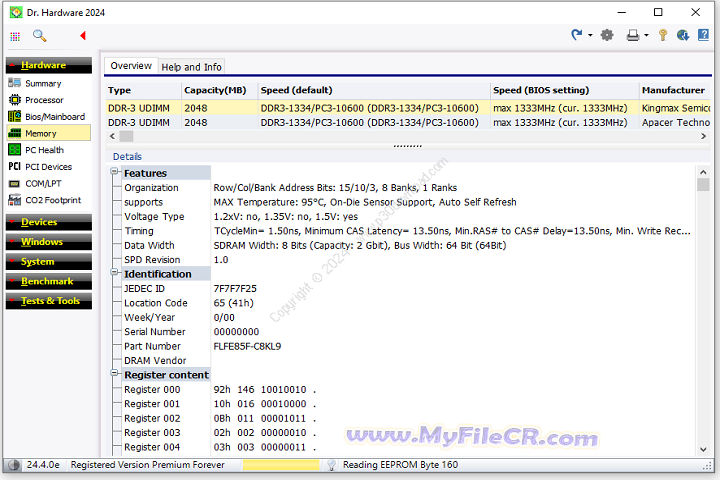This screenshot has width=720, height=480.
Task: Open dropdown arrow next to printer
Action: tap(646, 35)
